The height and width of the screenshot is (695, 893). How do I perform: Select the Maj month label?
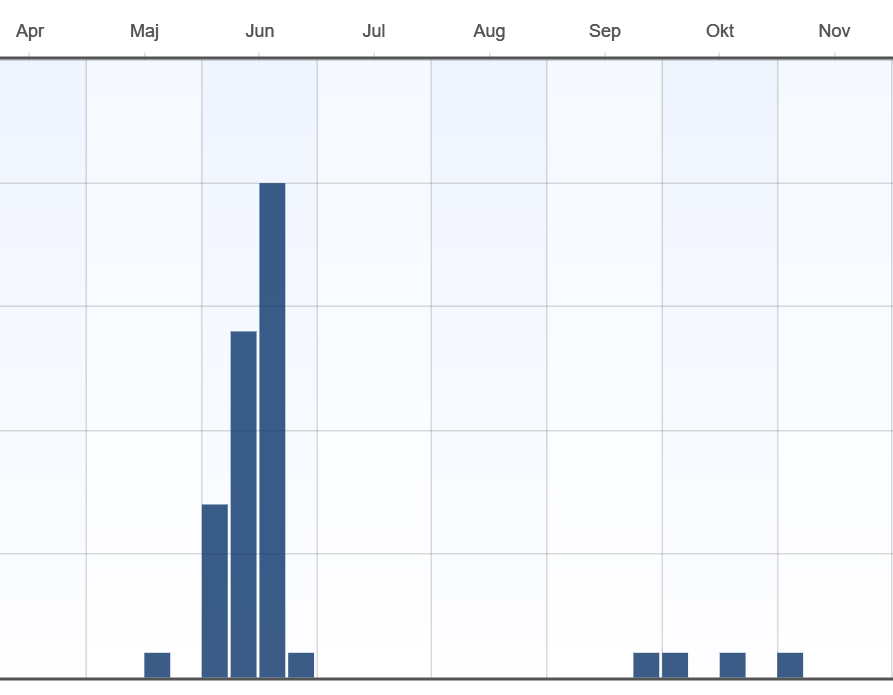[x=145, y=31]
